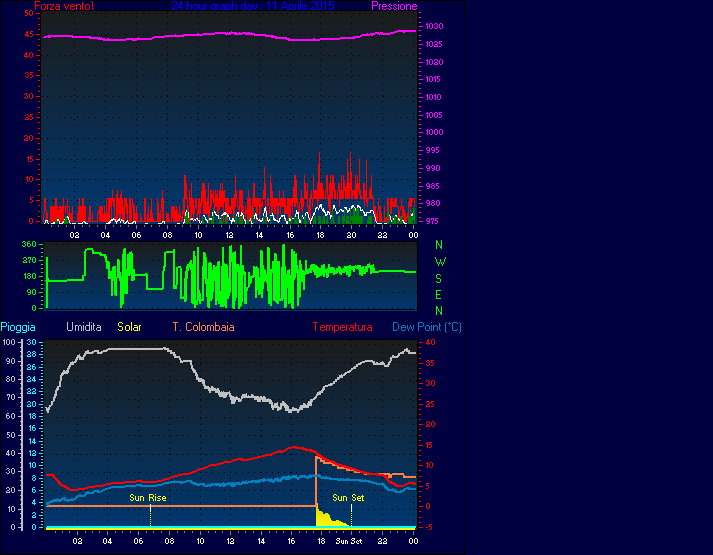Click the yellow 'Solar' legend label
This screenshot has width=713, height=555.
[x=130, y=327]
